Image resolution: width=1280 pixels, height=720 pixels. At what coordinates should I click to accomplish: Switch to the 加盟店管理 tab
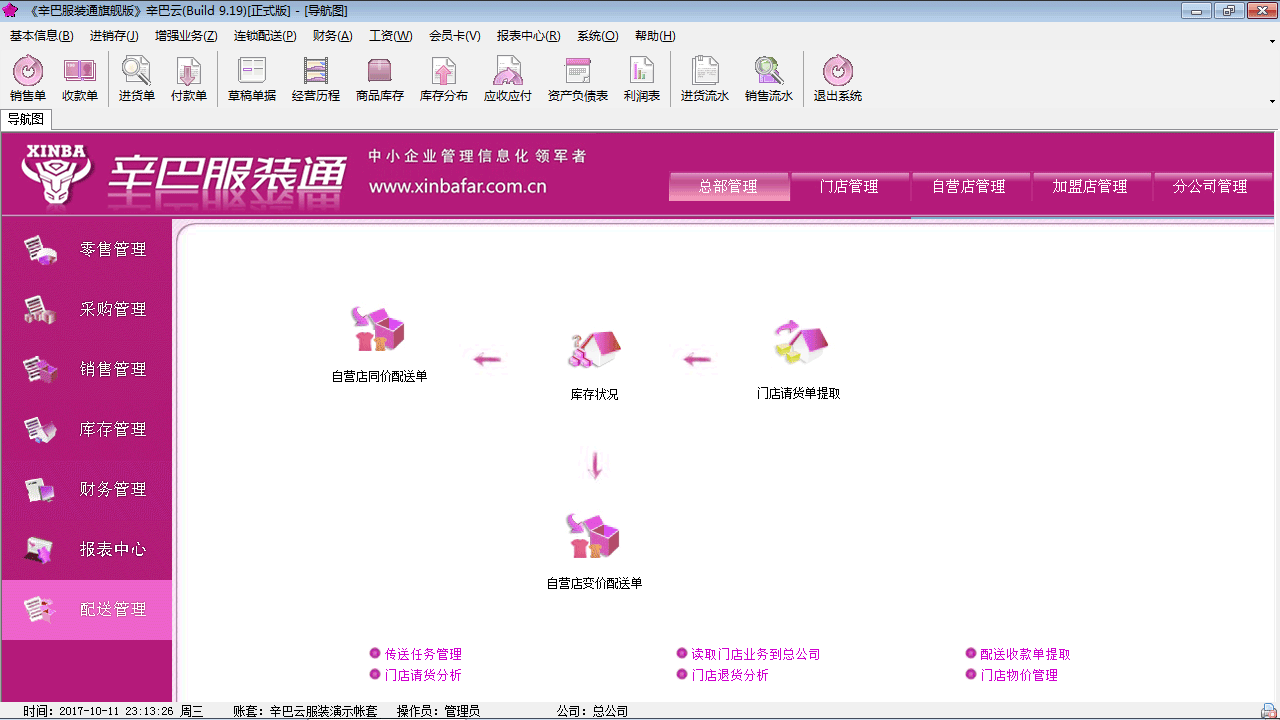click(1090, 187)
